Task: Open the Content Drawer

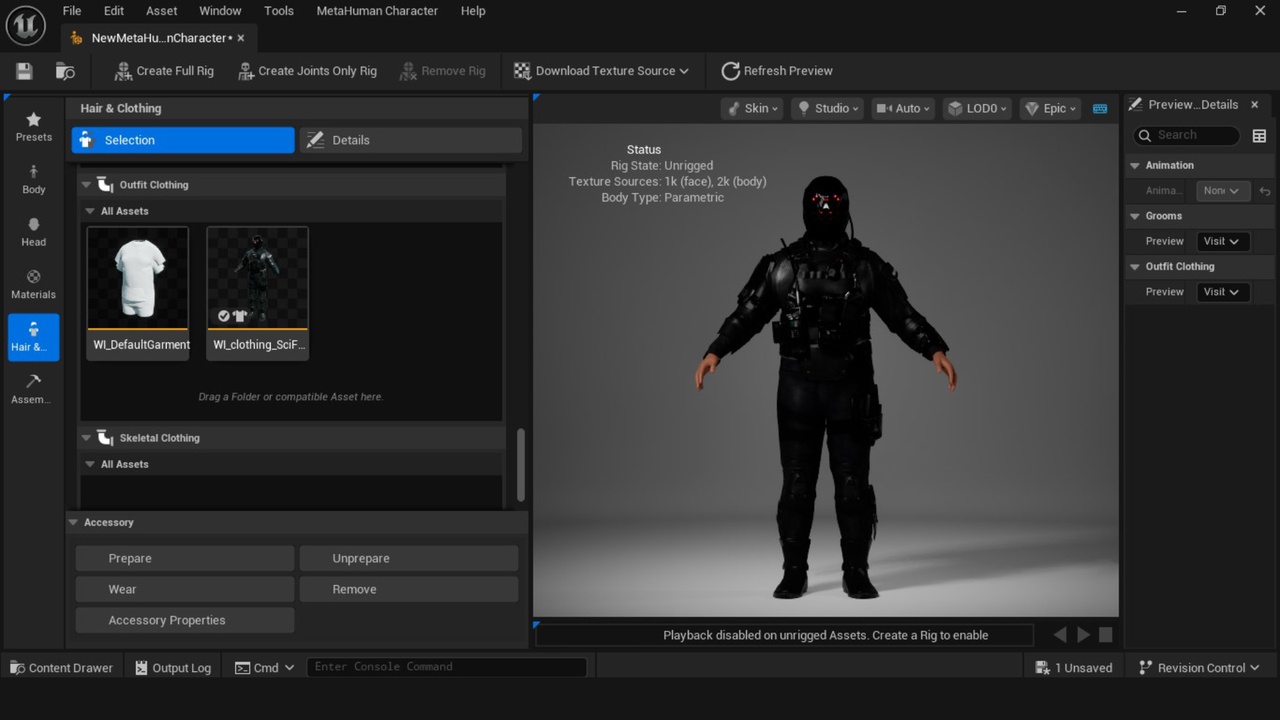Action: coord(62,668)
